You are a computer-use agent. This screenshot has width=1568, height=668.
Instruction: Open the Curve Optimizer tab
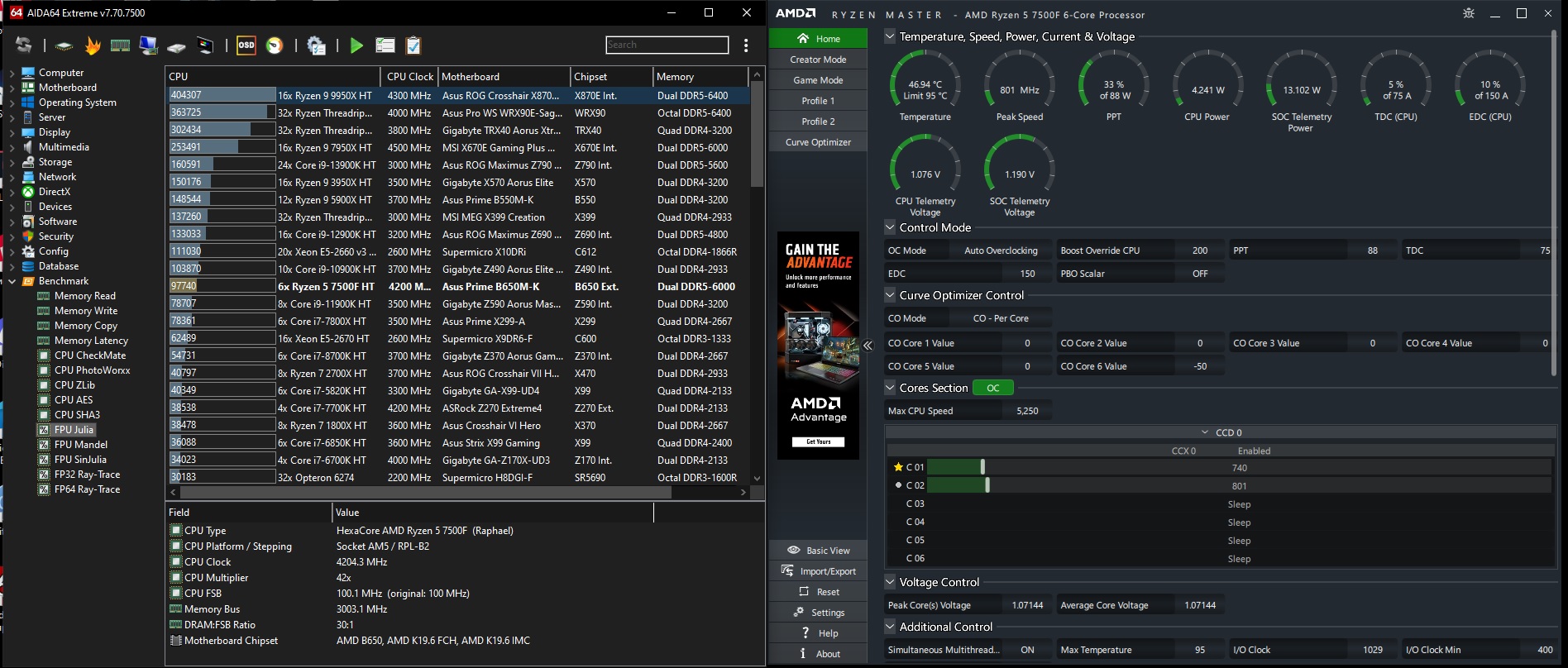pos(818,142)
